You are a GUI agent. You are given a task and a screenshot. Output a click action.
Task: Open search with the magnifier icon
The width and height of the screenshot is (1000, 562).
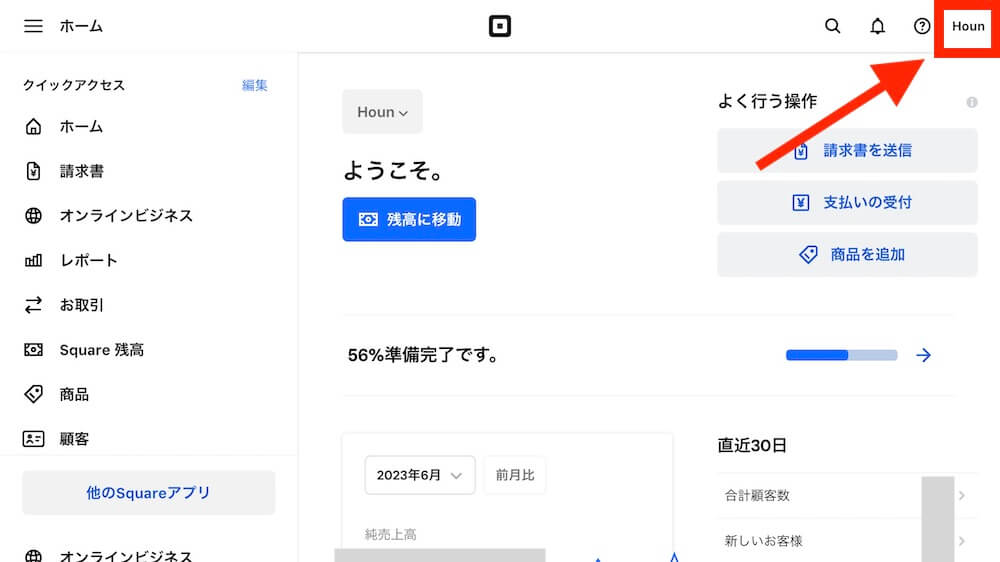click(x=832, y=26)
